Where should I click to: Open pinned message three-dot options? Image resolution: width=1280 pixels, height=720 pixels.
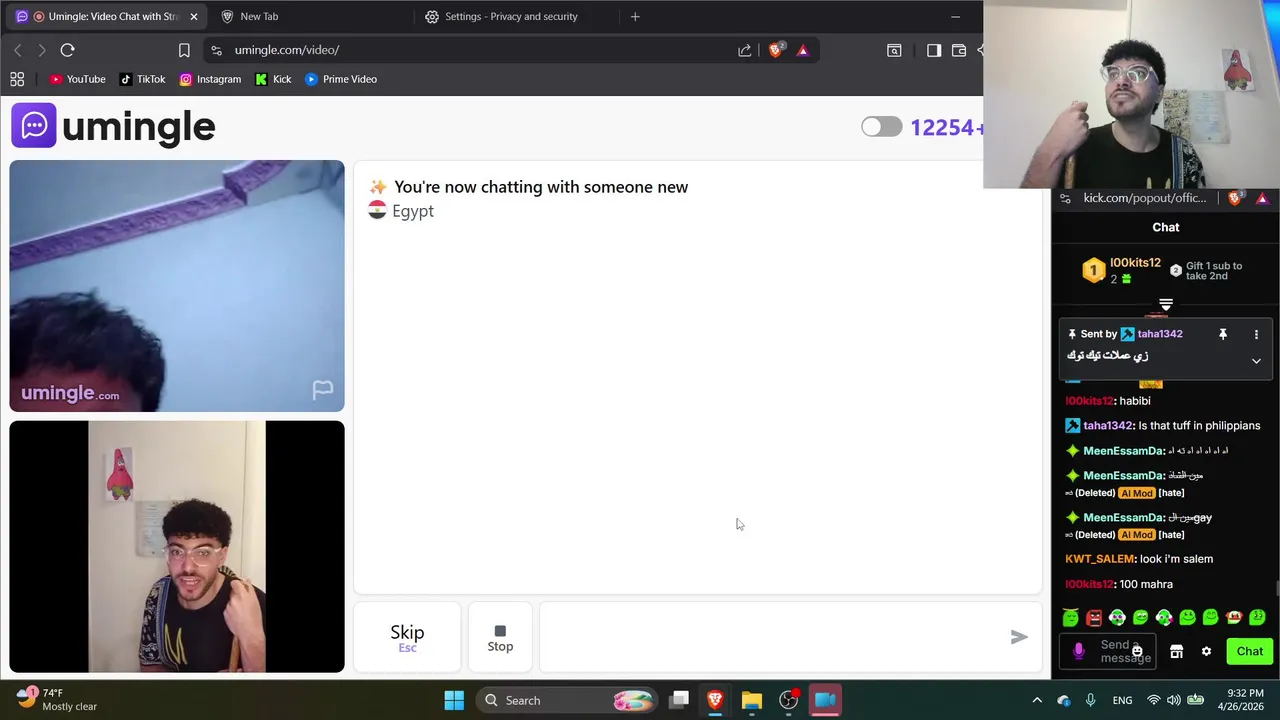1256,334
